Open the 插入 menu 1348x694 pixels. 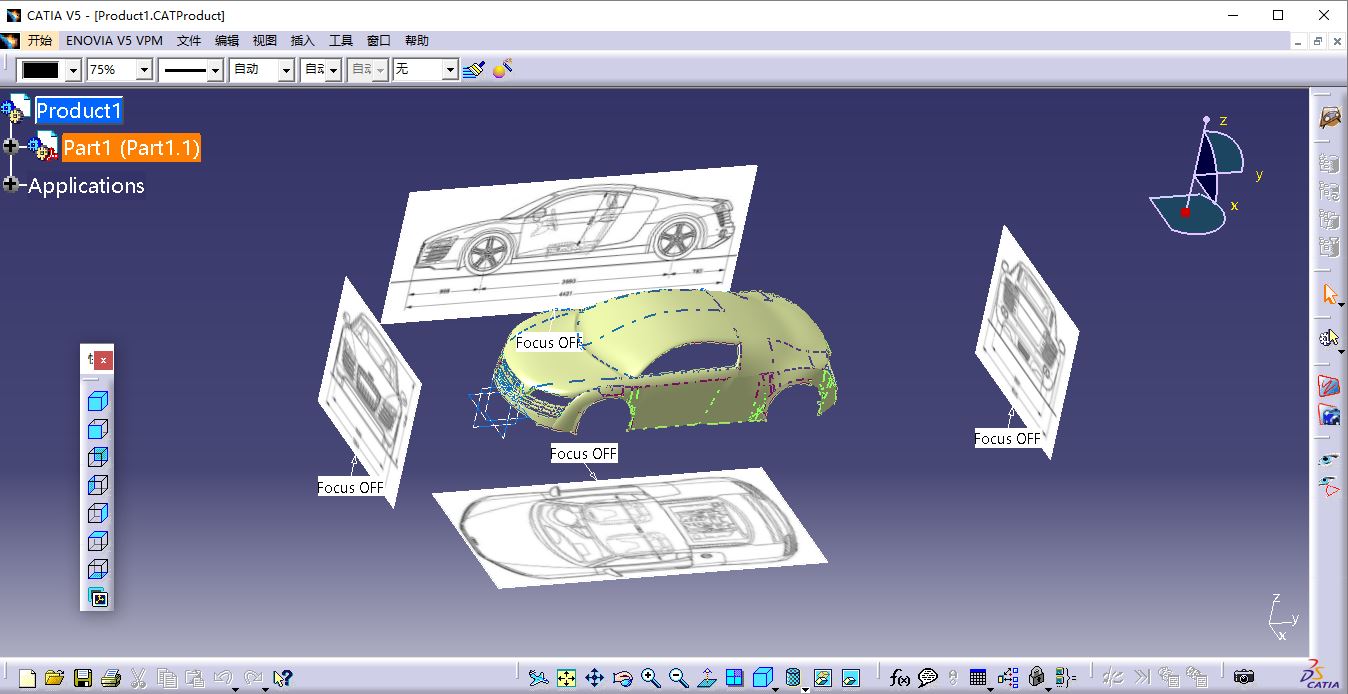303,41
